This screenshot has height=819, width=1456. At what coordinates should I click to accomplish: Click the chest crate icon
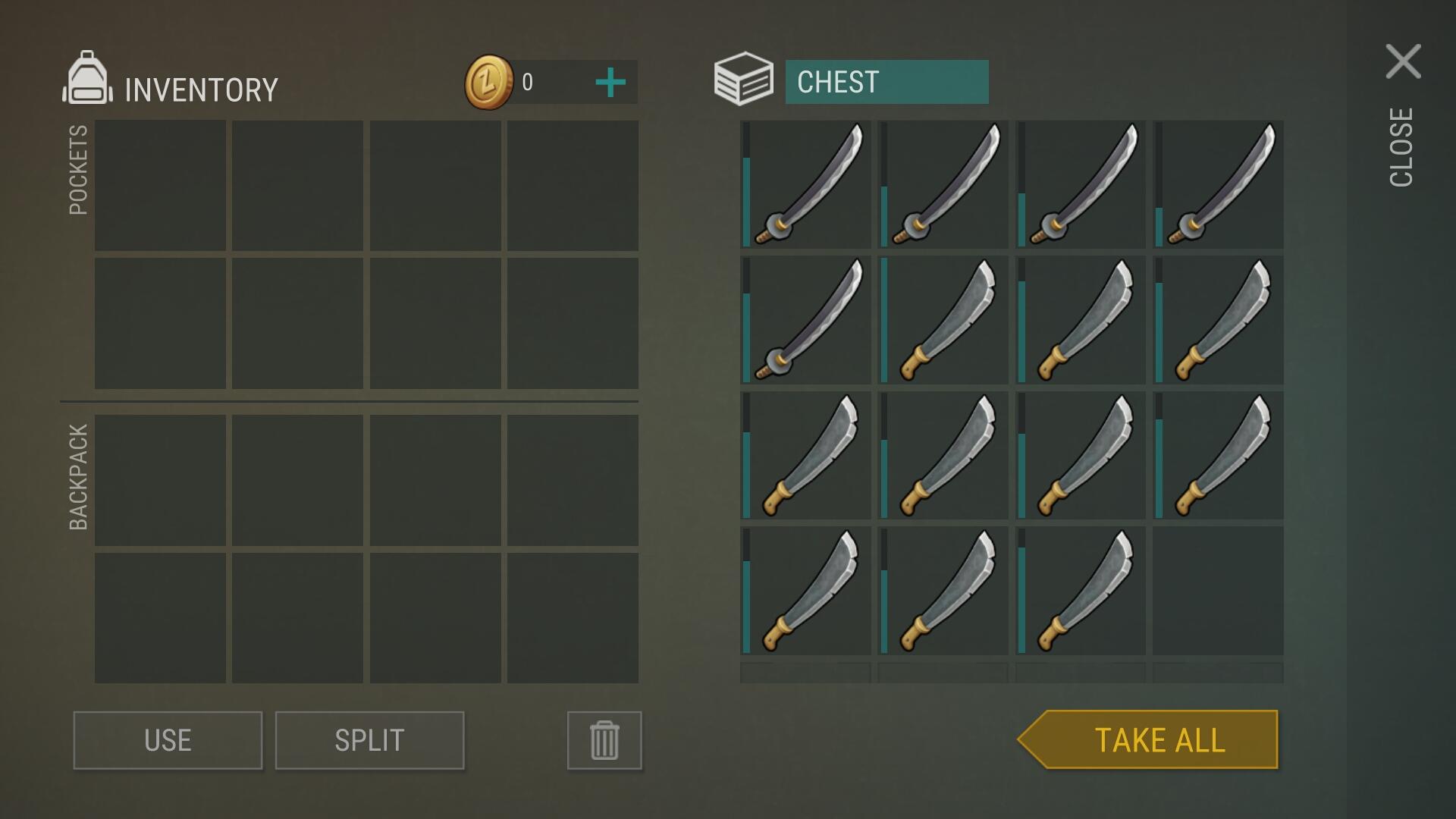coord(743,79)
